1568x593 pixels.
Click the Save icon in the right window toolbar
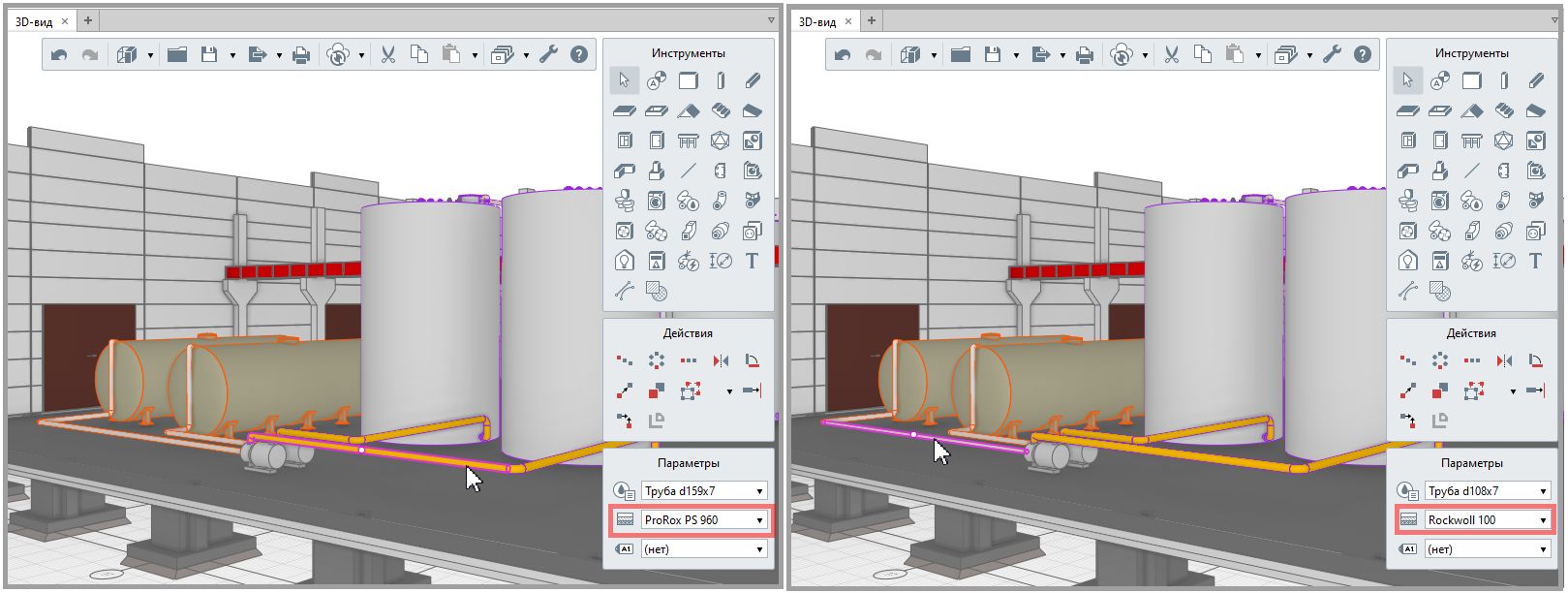coord(993,55)
